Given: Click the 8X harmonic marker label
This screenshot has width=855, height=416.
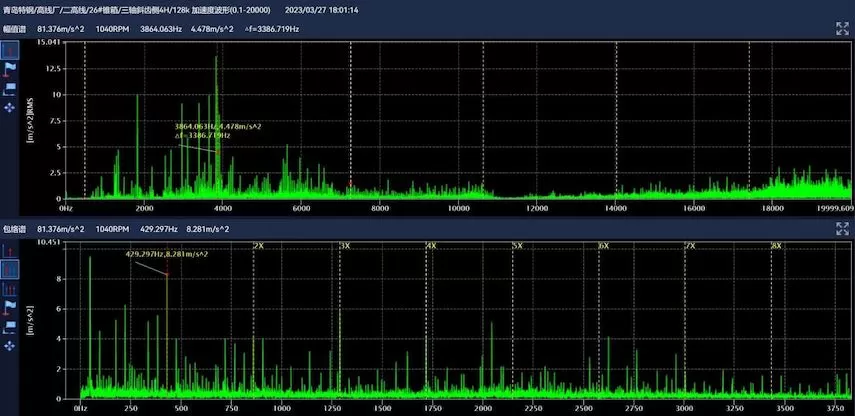Looking at the screenshot, I should coord(775,245).
